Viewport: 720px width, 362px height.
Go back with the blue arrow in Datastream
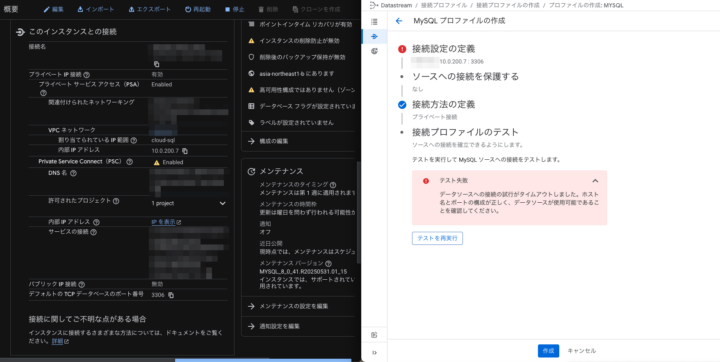click(x=399, y=21)
